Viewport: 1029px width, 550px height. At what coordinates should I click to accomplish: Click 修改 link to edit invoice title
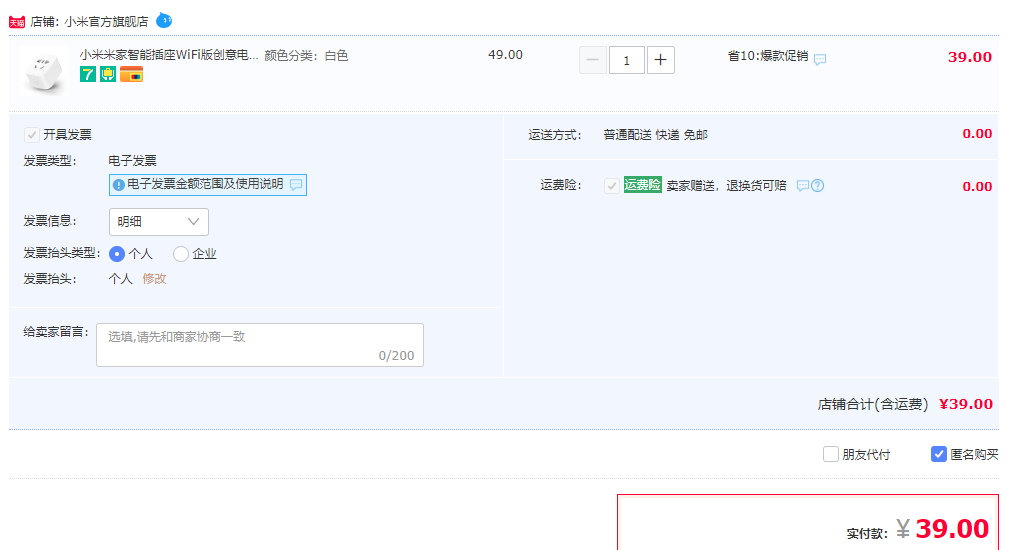coord(154,279)
